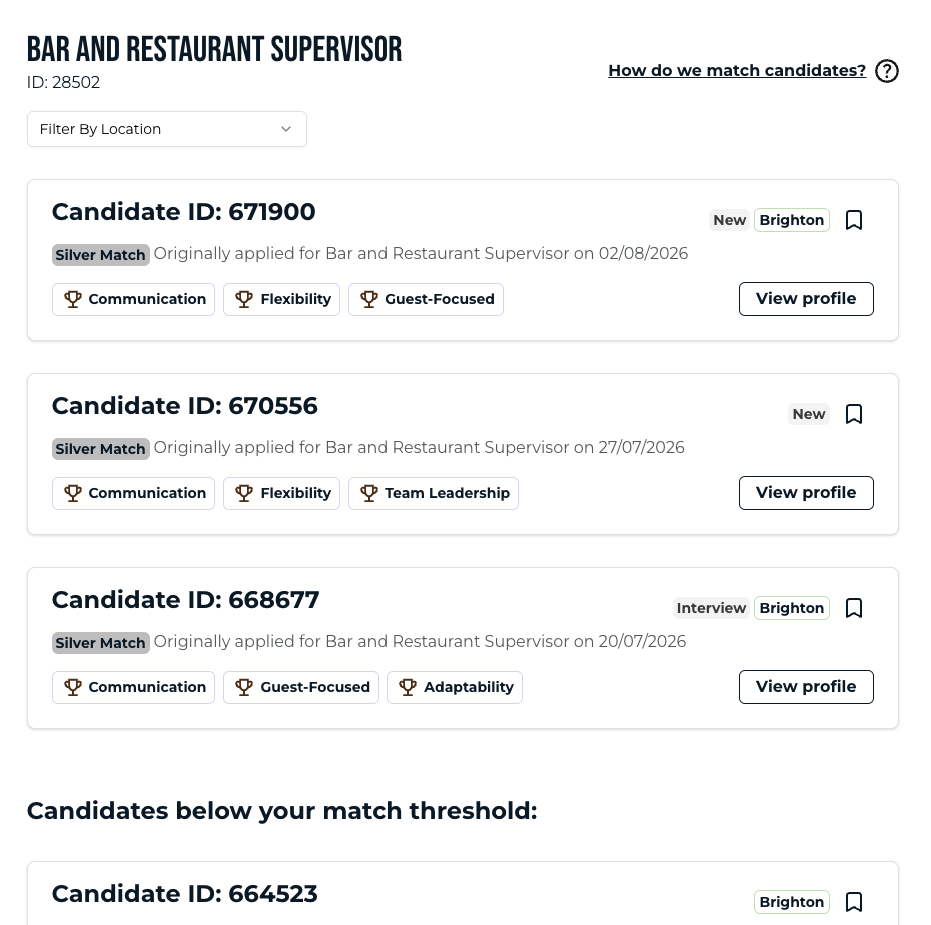Viewport: 931px width, 925px height.
Task: Click Flexibility trophy badge on candidate 670556
Action: point(281,493)
